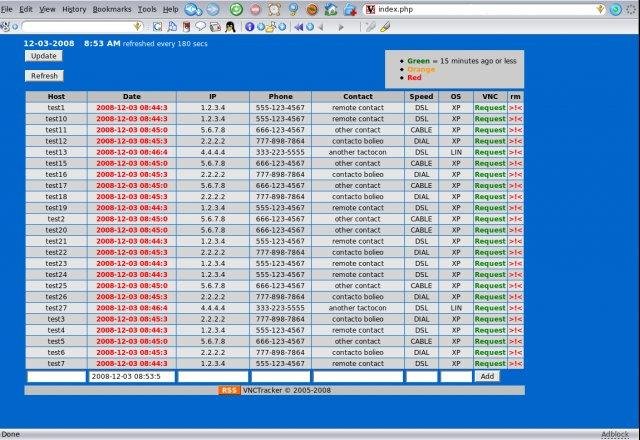Open the Bookmarks menu
This screenshot has height=440, width=640.
click(x=112, y=9)
